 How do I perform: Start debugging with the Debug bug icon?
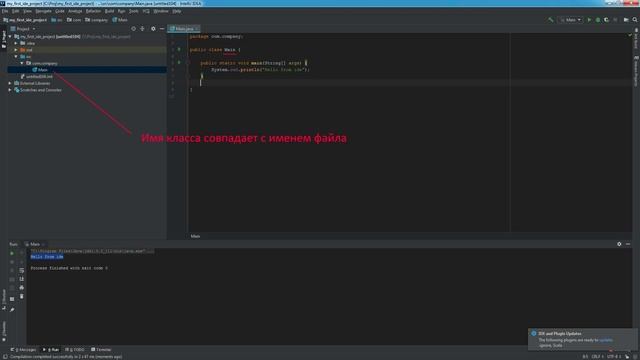click(598, 20)
